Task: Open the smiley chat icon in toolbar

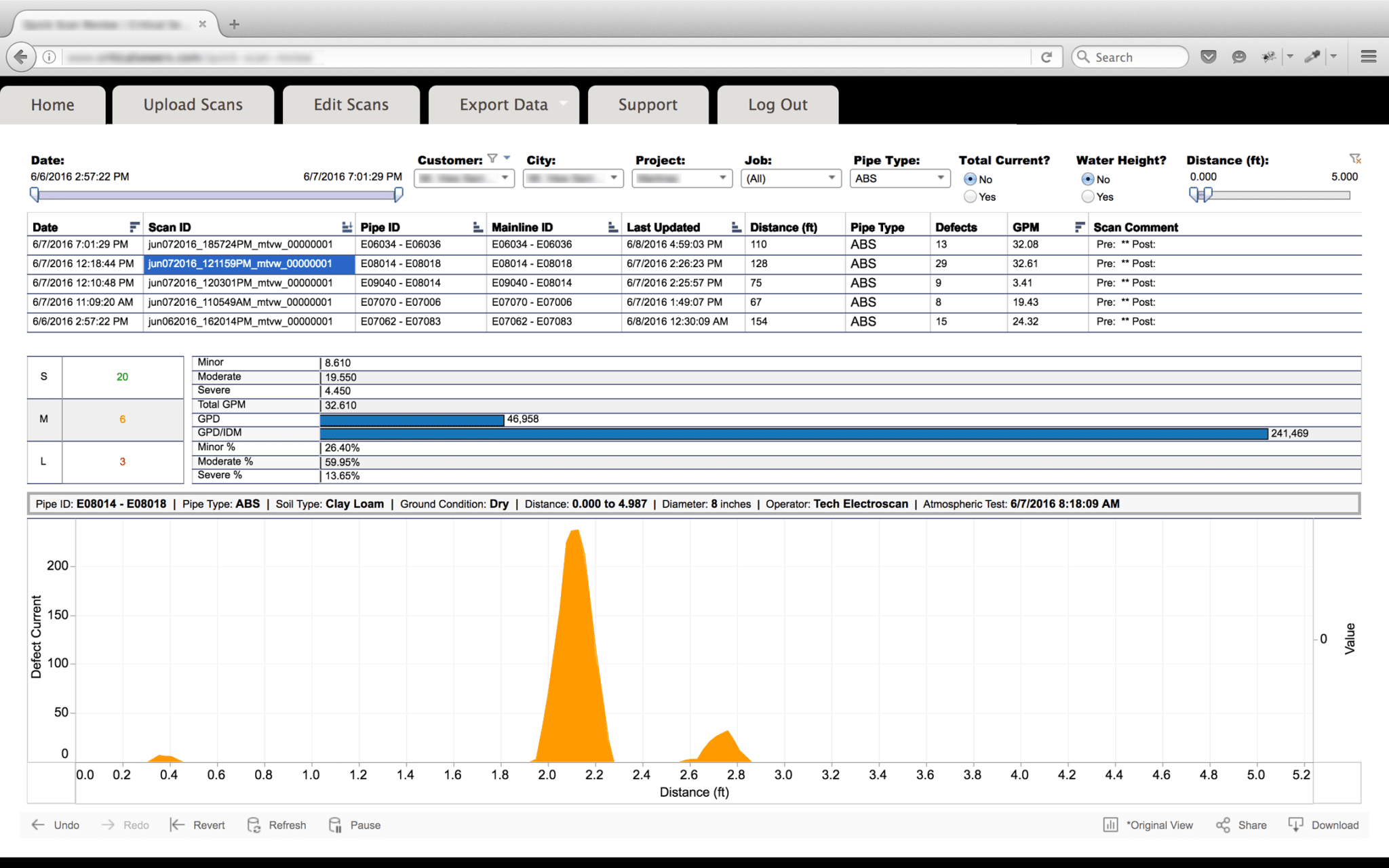Action: 1238,57
